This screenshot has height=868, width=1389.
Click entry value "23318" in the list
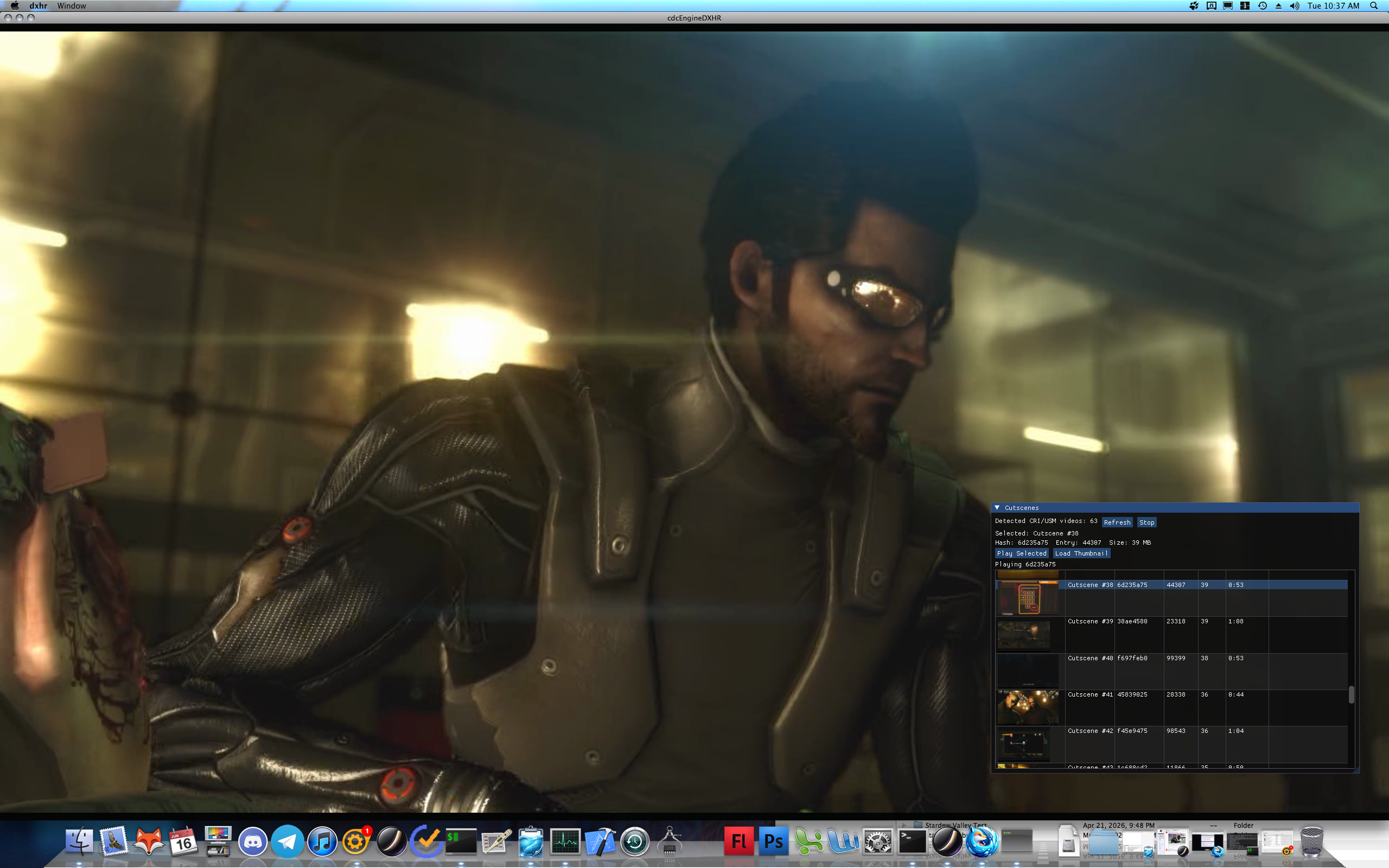coord(1175,621)
